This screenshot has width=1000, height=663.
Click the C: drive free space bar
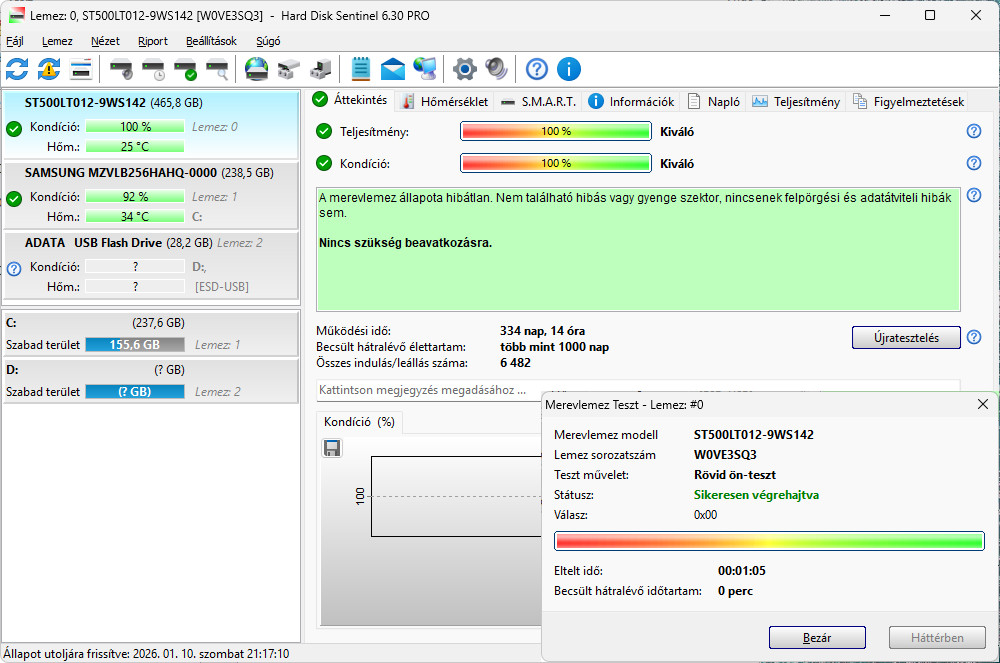pos(134,345)
